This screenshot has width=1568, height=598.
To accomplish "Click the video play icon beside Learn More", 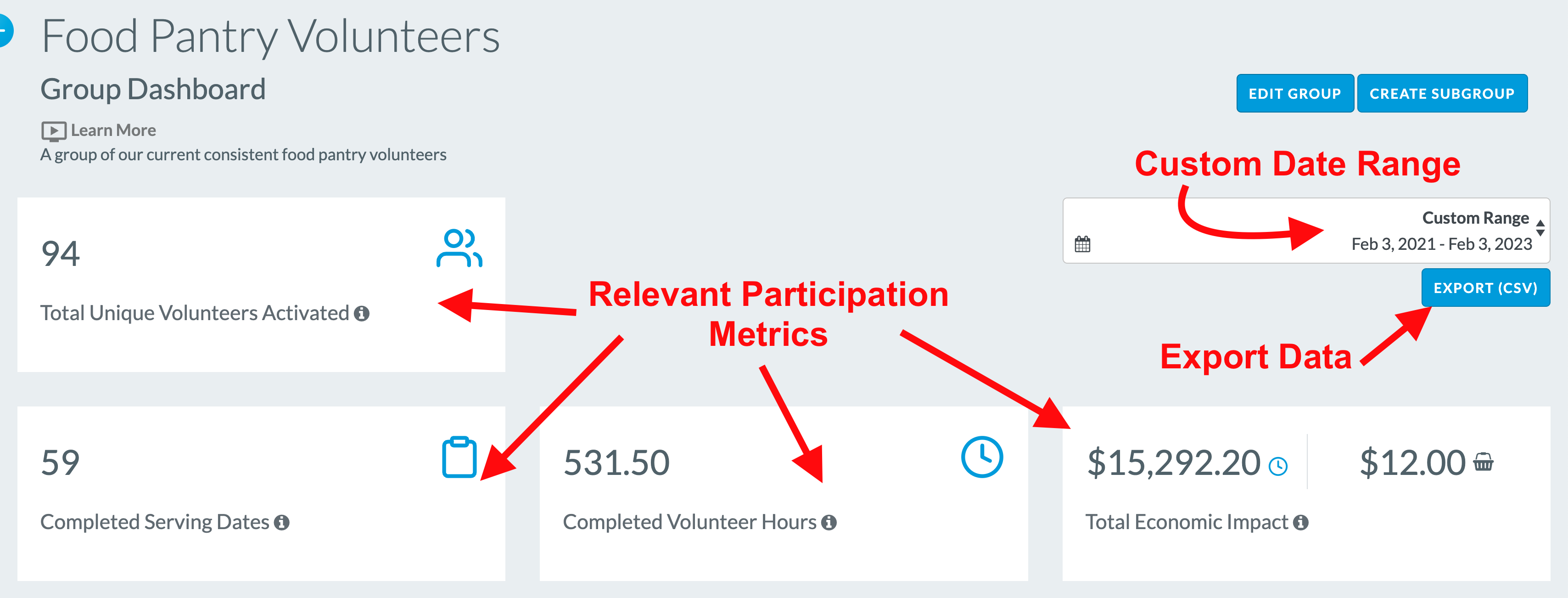I will pos(54,131).
